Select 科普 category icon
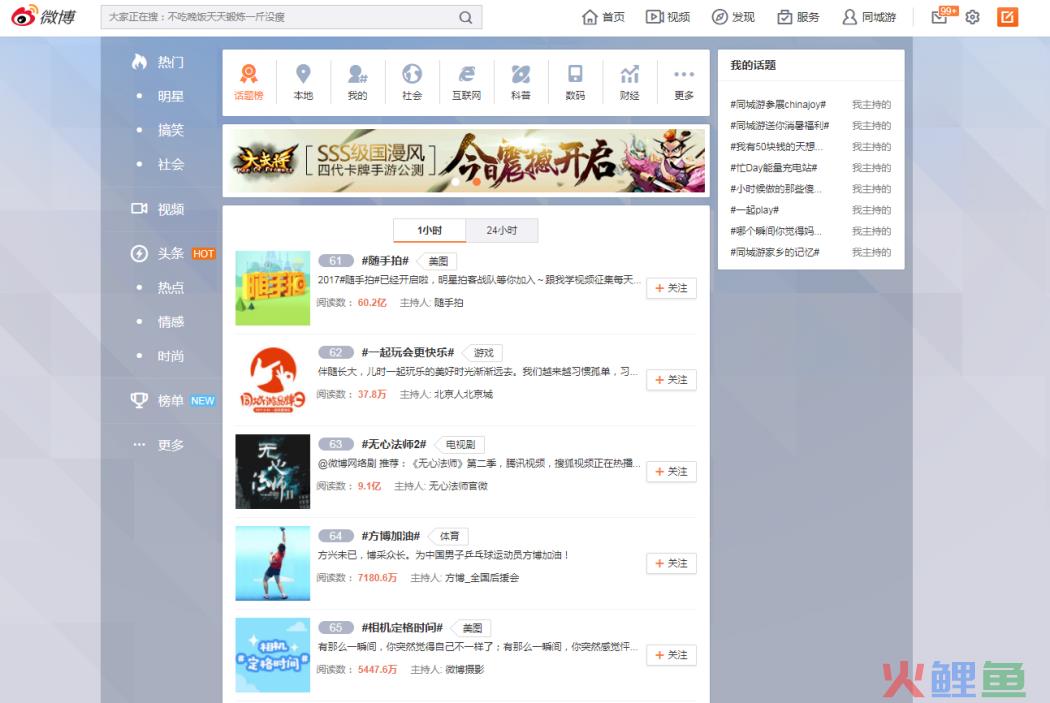The height and width of the screenshot is (703, 1050). coord(521,82)
